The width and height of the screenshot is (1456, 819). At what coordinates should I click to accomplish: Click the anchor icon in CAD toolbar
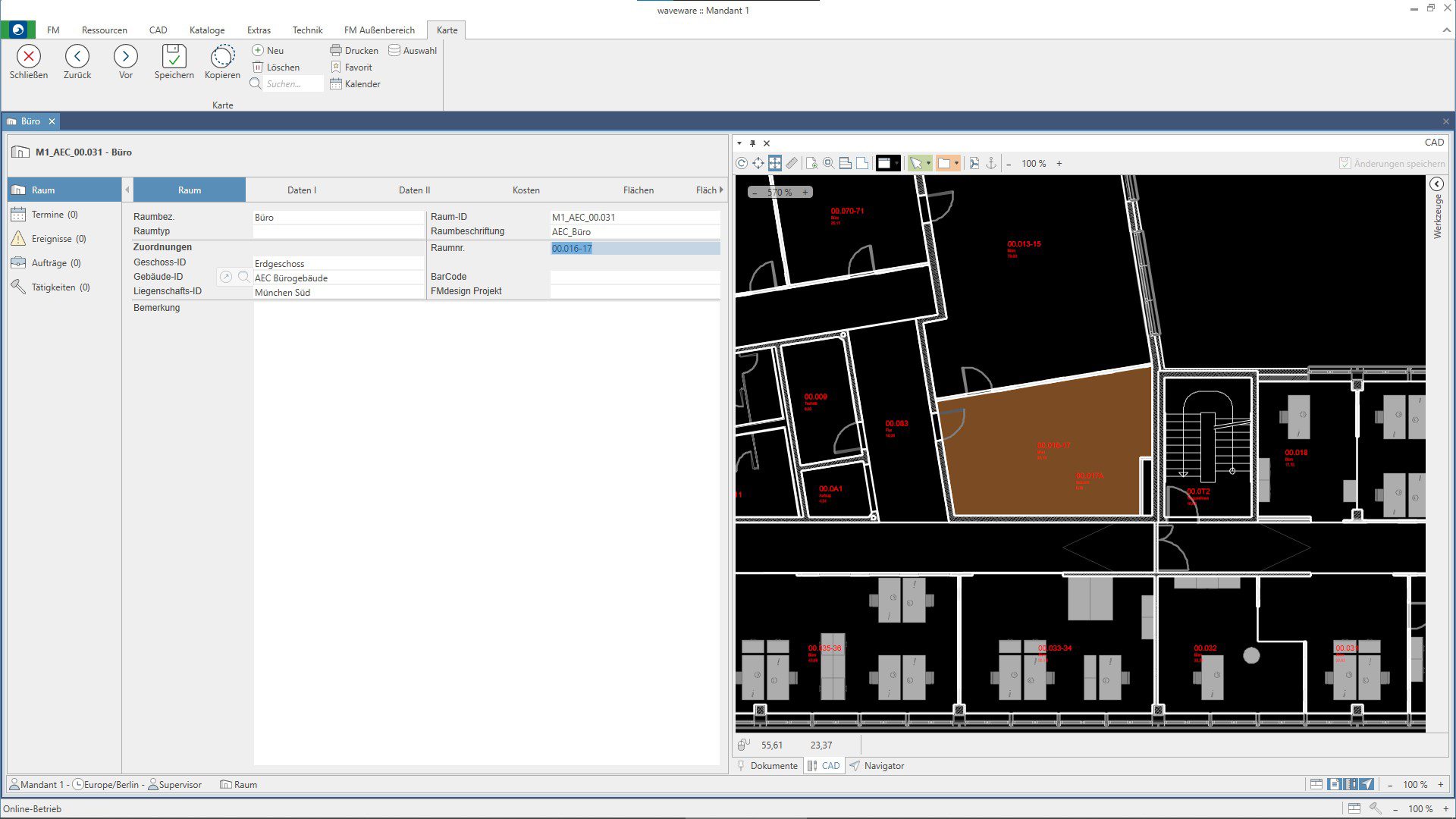coord(990,163)
